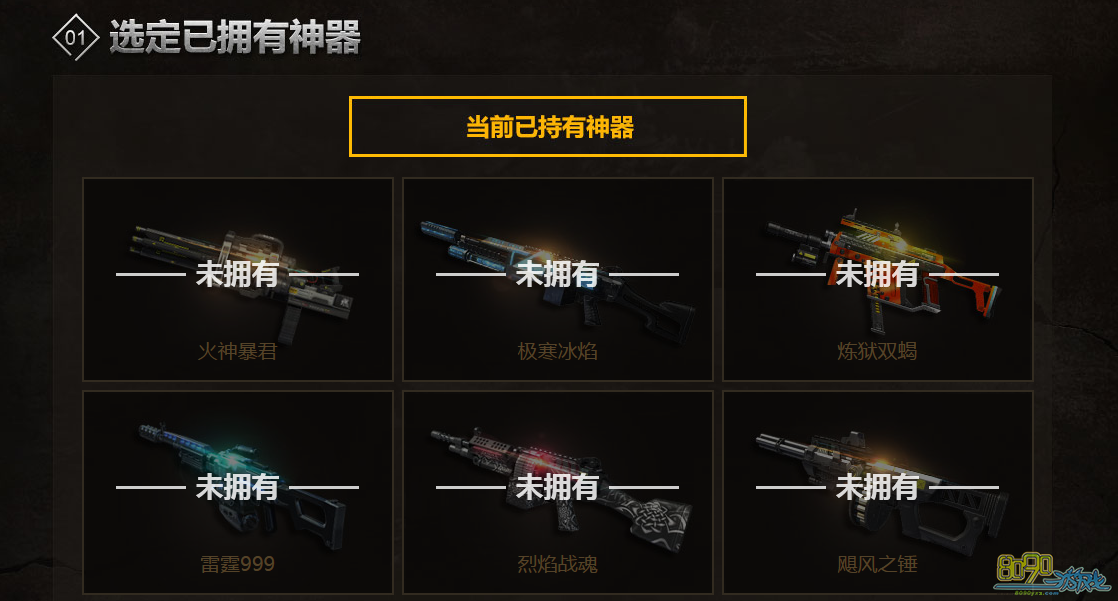Click the 火神暴君 name label
Screen dimensions: 1118x601
(237, 351)
